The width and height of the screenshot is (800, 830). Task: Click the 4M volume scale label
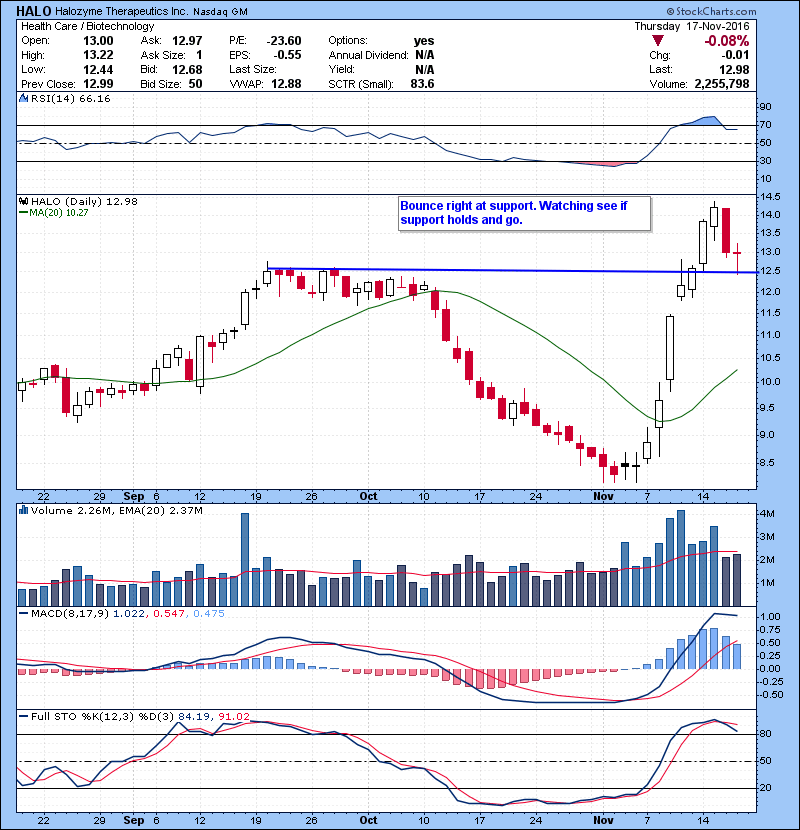pyautogui.click(x=767, y=514)
